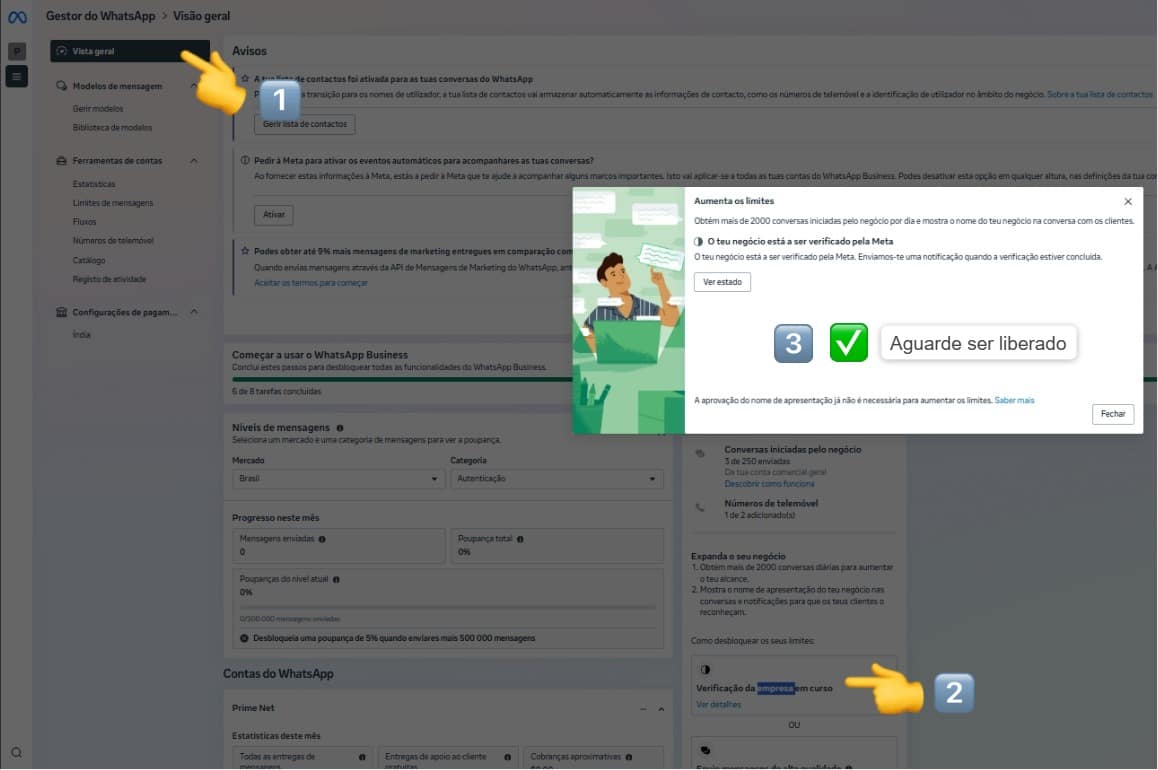Click 'Prime Net' account name
This screenshot has height=770, width=1158.
pyautogui.click(x=253, y=708)
